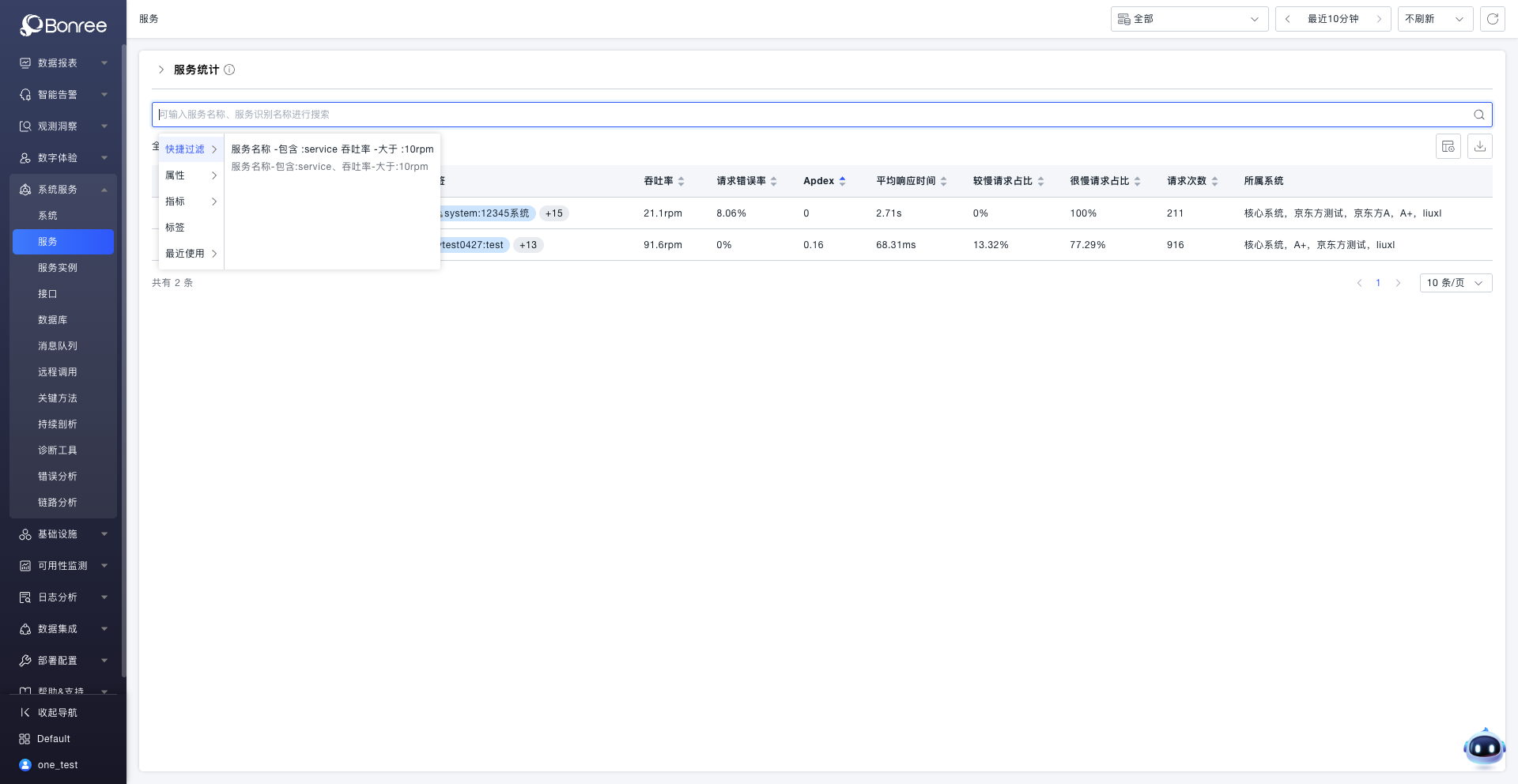Click 收起导航 to collapse sidebar
The image size is (1518, 784).
[x=57, y=713]
